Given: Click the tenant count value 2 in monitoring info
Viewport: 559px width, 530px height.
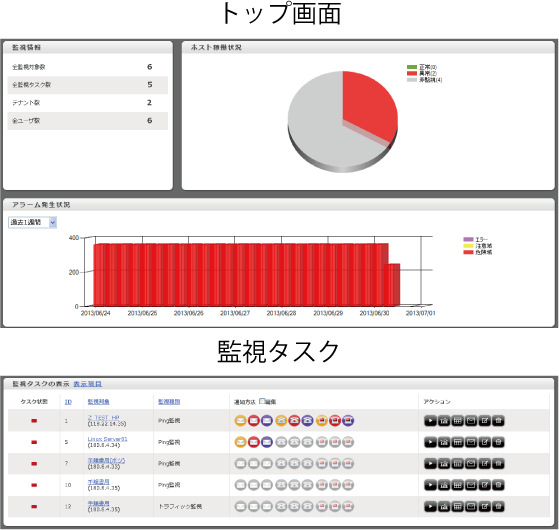Looking at the screenshot, I should coord(149,103).
